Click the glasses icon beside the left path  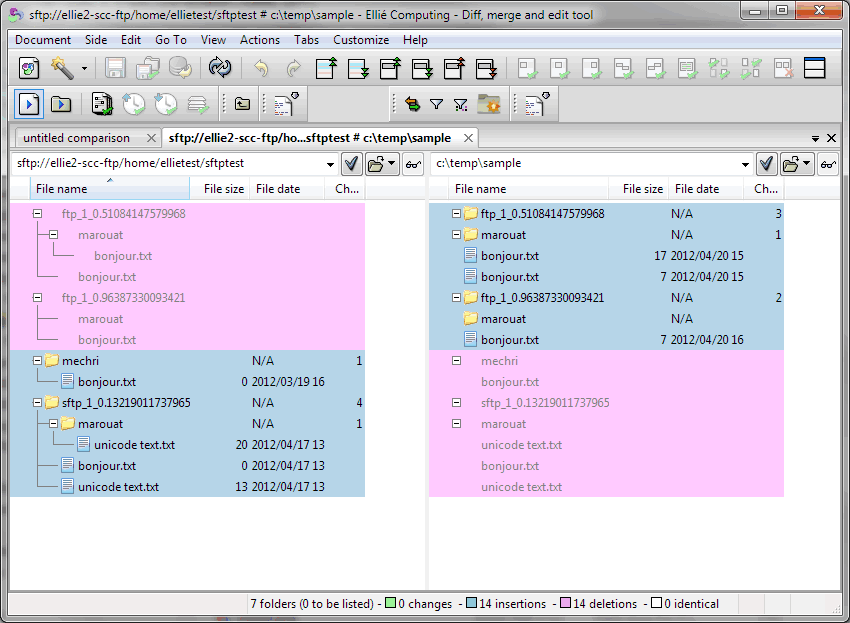[x=412, y=164]
